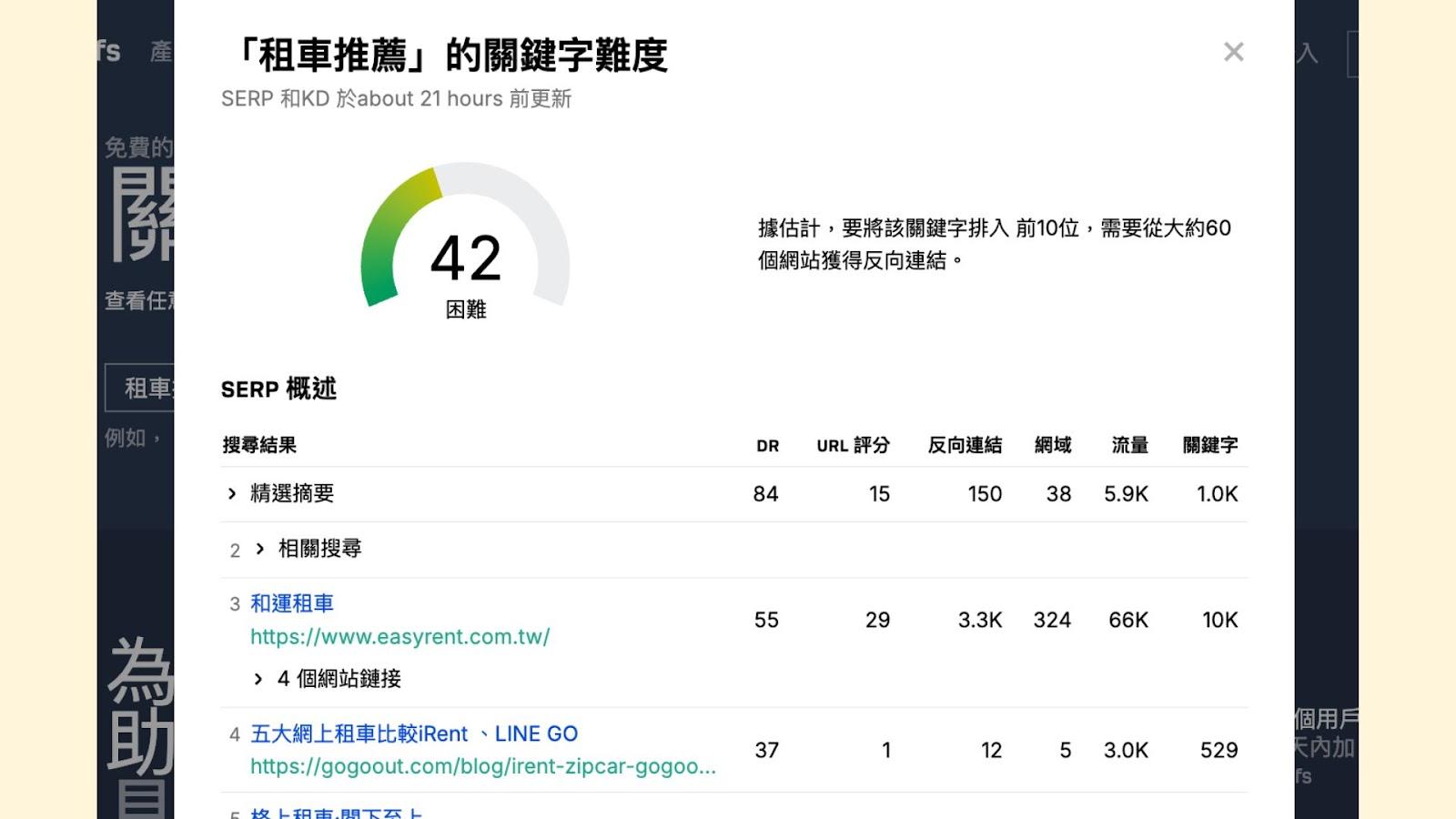Click keywords value 1.0K in 精選摘要 row

[1217, 494]
